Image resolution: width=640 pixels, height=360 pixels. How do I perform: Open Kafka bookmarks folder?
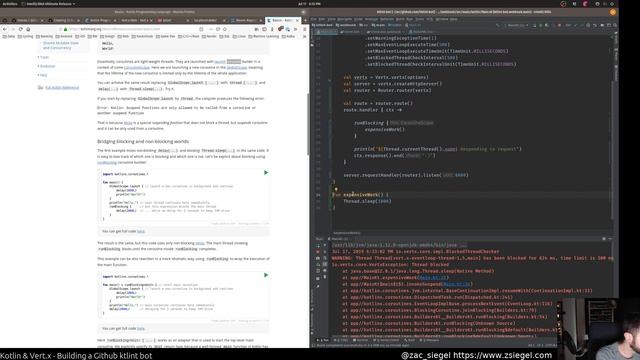pyautogui.click(x=288, y=36)
